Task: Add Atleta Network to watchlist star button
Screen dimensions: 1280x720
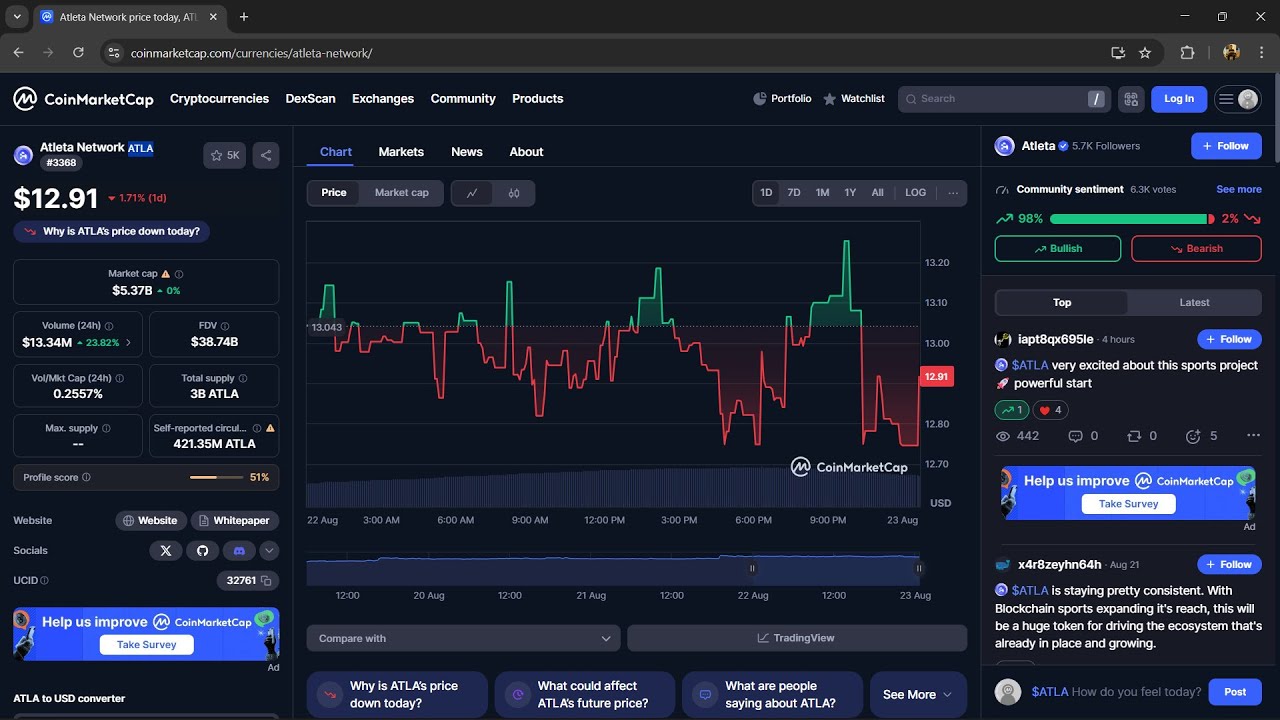Action: (x=225, y=155)
